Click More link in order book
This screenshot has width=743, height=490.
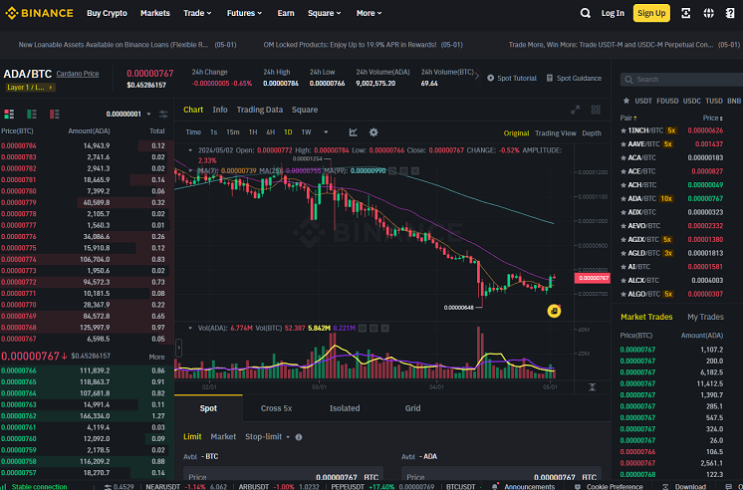(157, 357)
